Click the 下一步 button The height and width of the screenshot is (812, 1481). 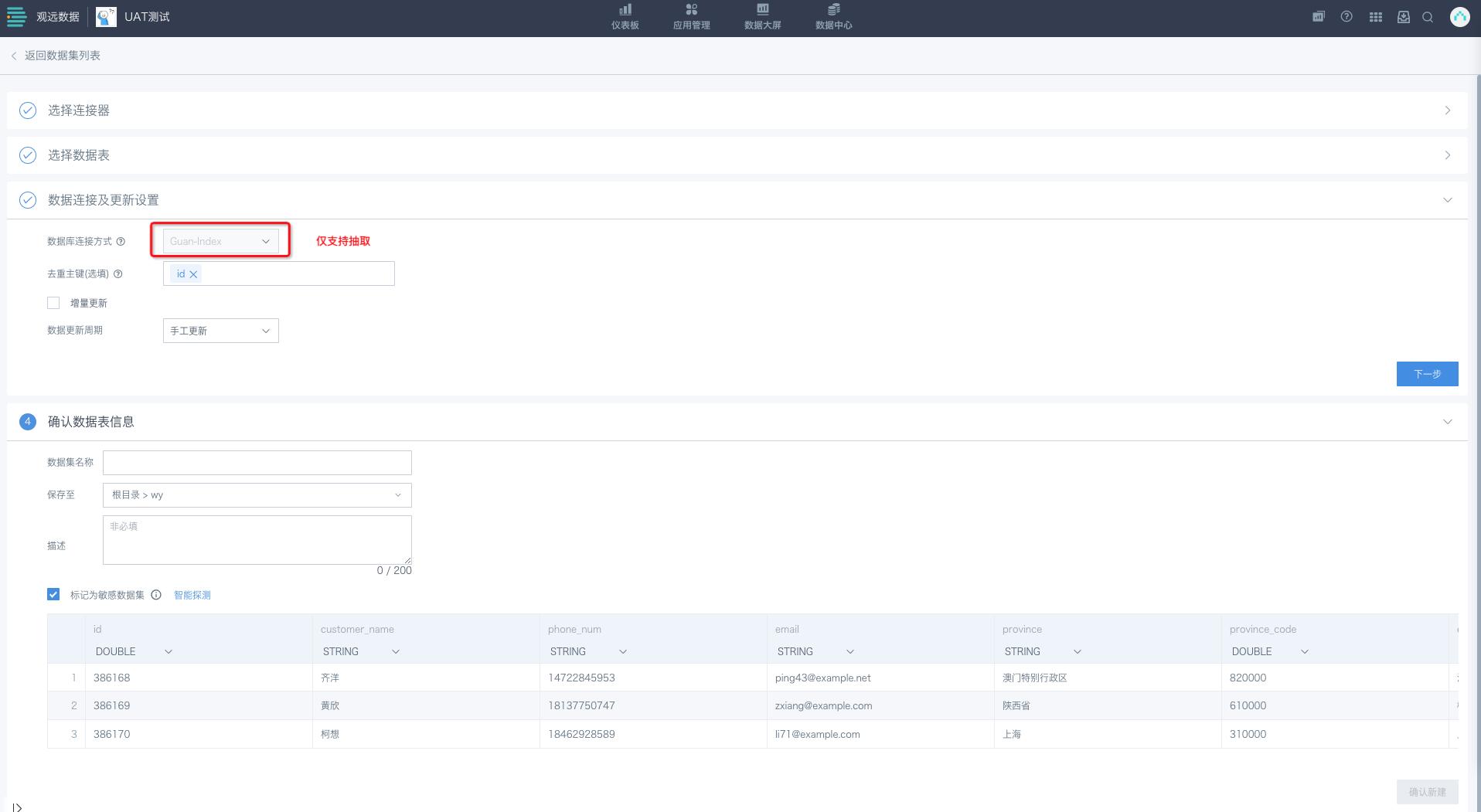pyautogui.click(x=1427, y=374)
